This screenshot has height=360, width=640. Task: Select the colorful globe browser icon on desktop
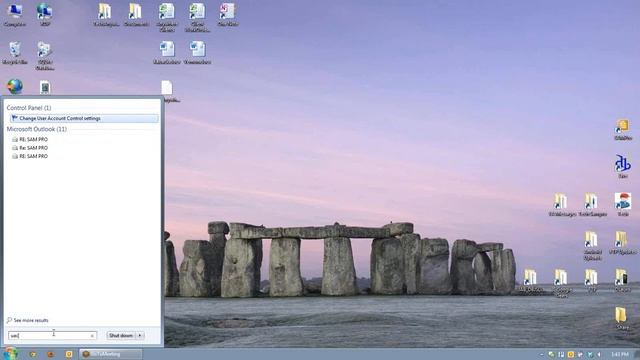click(15, 86)
